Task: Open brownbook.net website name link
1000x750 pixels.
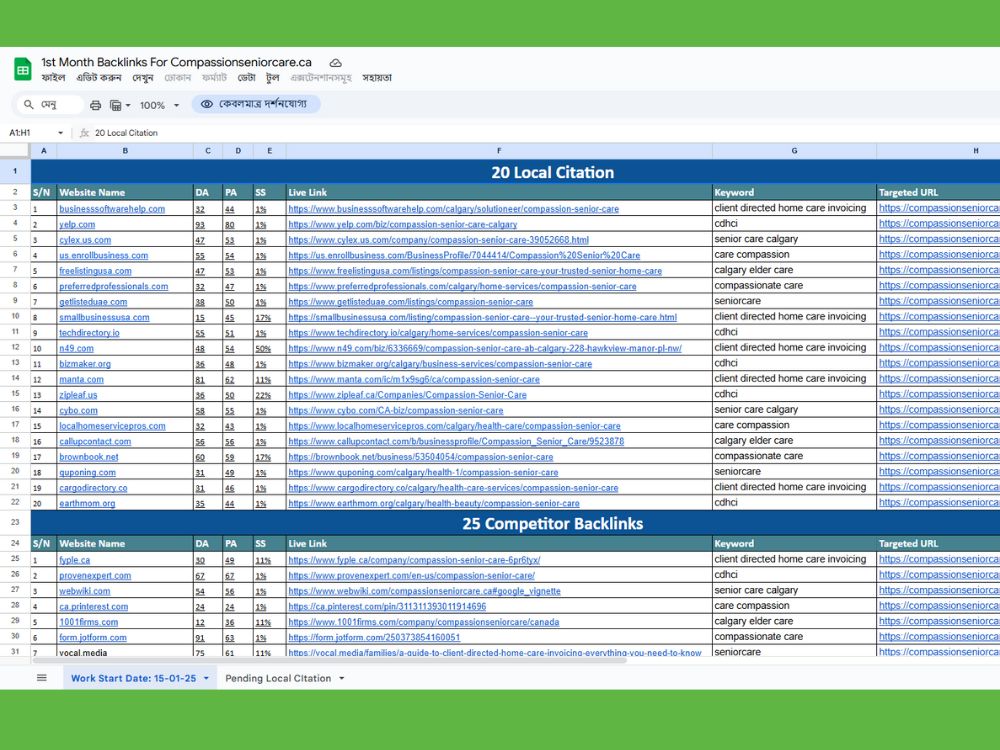Action: (x=89, y=457)
